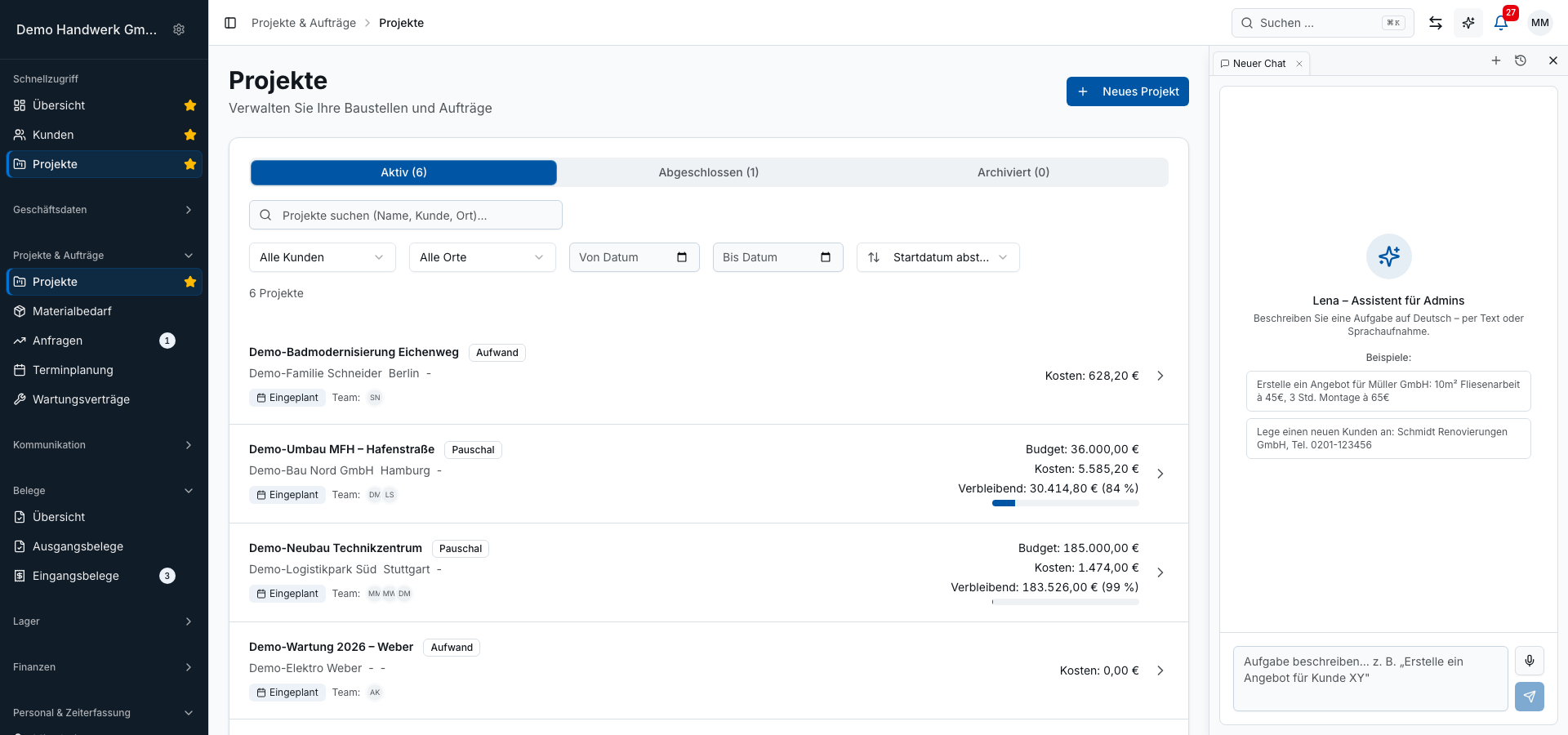The image size is (1568, 735).
Task: Go to Terminplanung
Action: click(x=105, y=370)
